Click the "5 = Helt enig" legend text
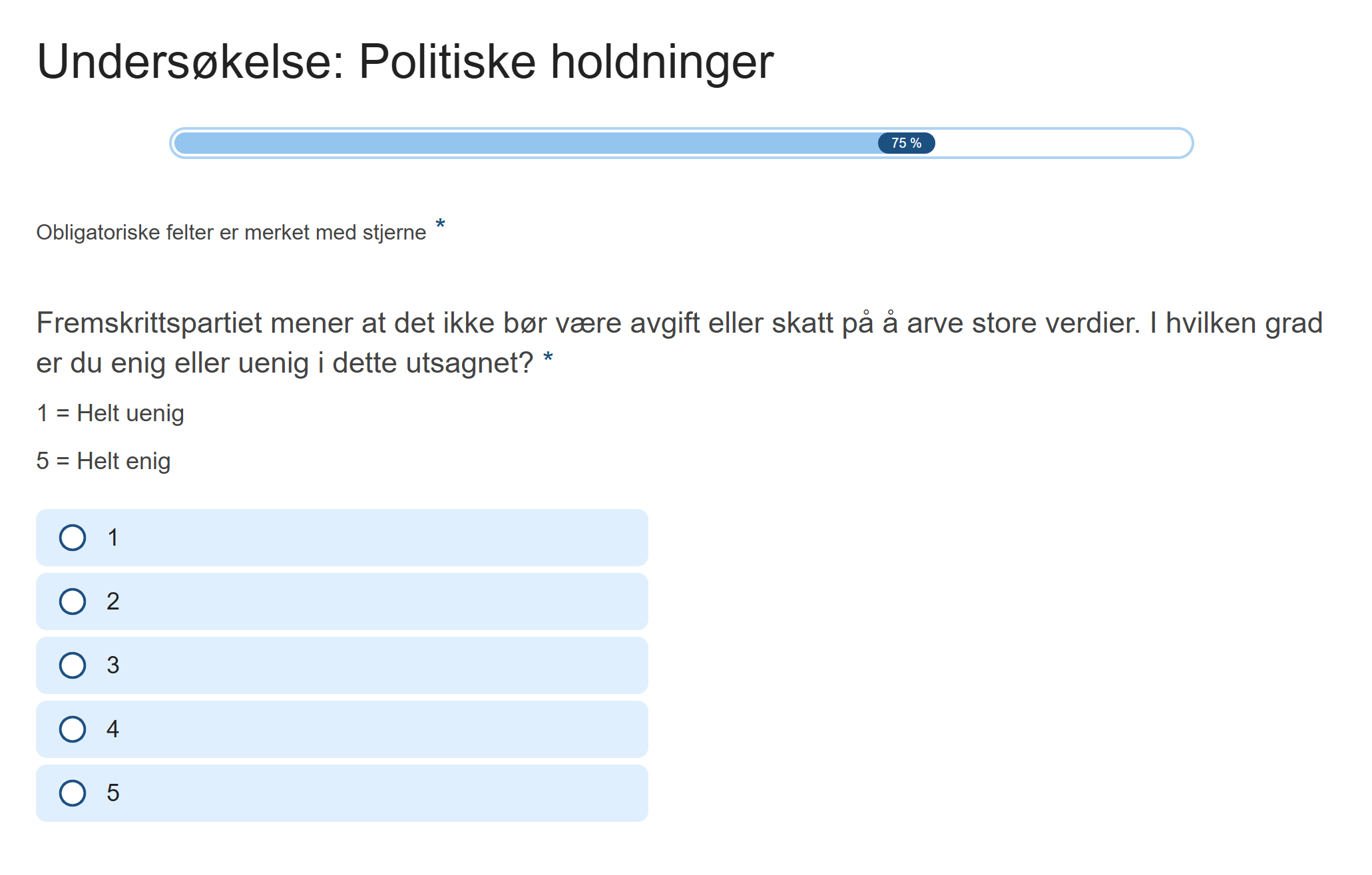 click(x=104, y=461)
